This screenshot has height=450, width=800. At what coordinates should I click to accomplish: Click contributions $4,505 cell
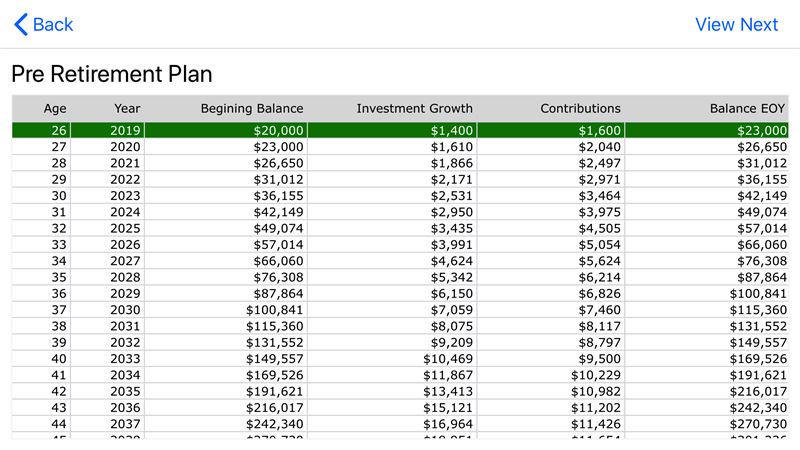[x=551, y=228]
